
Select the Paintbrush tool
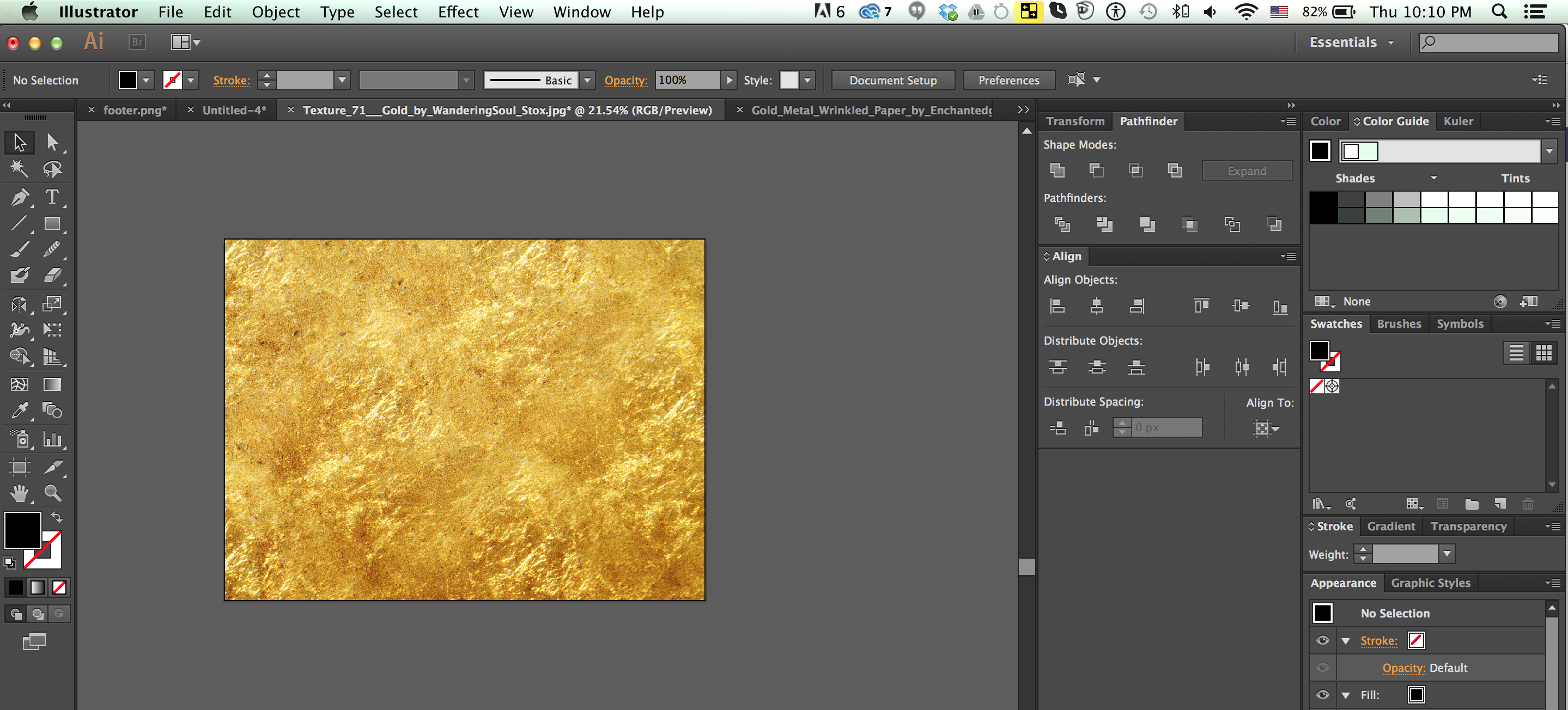(x=20, y=249)
